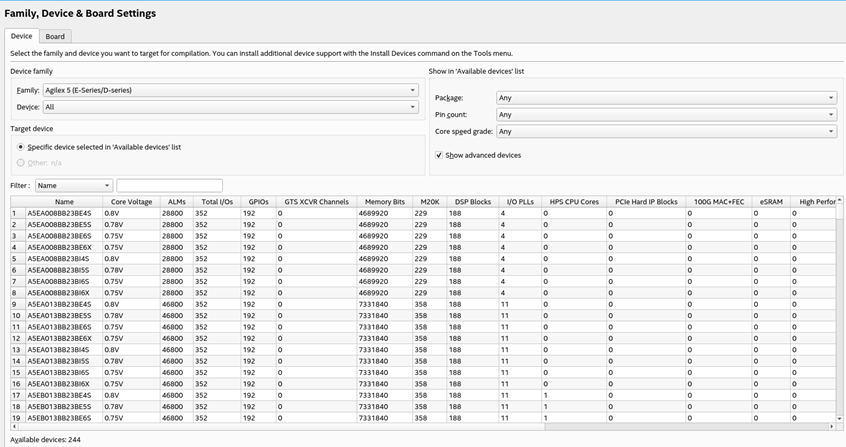Screen dimensions: 846x447
Task: Choose device A5EB013BB23BE4S in row 17
Action: click(x=59, y=395)
